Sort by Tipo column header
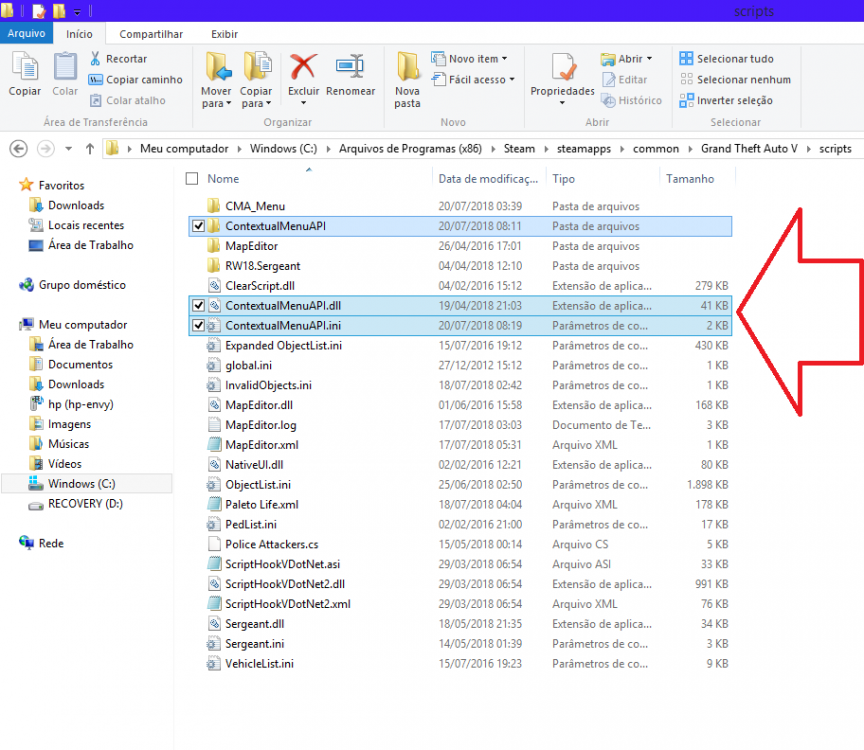Image resolution: width=864 pixels, height=750 pixels. pos(563,179)
